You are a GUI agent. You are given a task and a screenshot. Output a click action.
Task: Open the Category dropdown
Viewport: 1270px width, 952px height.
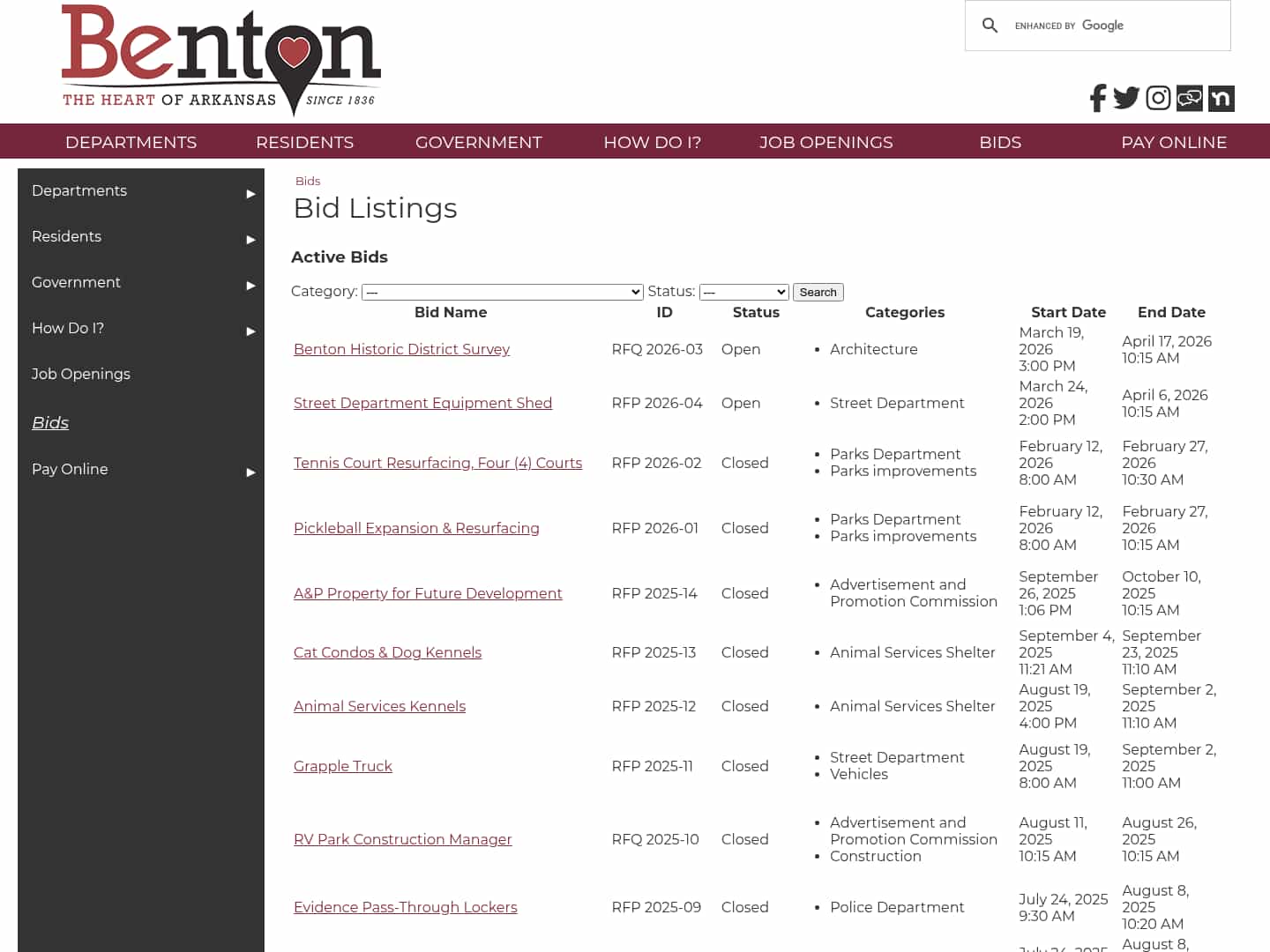point(503,292)
